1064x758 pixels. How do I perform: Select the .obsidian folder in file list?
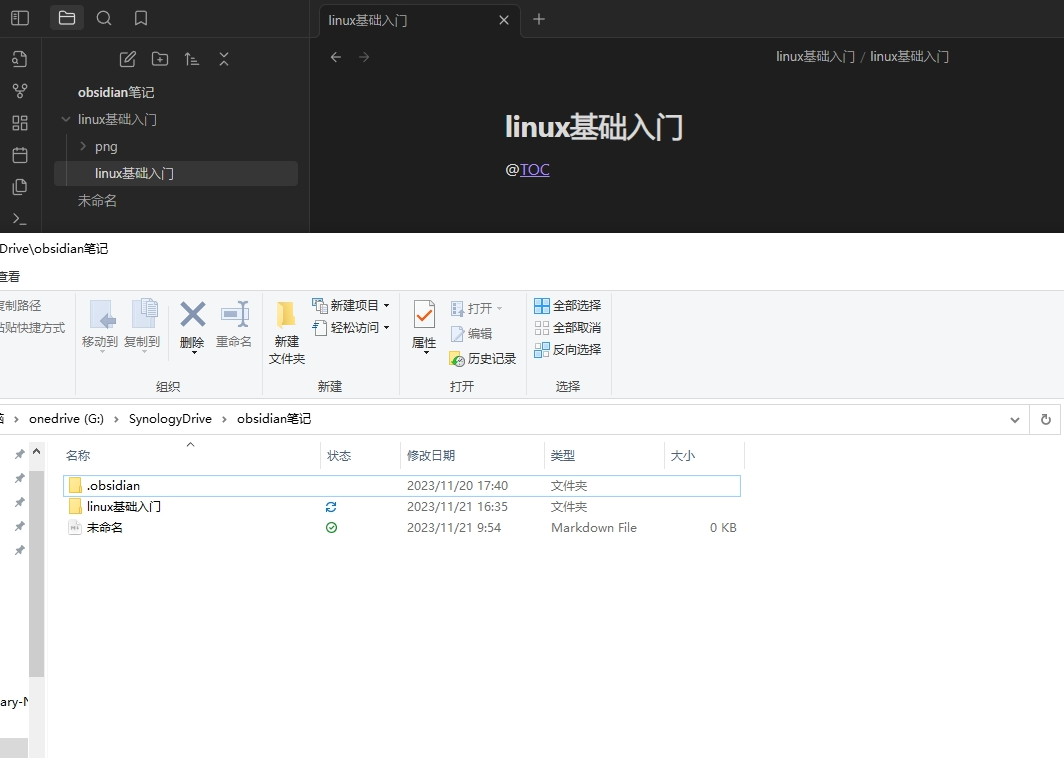(x=113, y=486)
